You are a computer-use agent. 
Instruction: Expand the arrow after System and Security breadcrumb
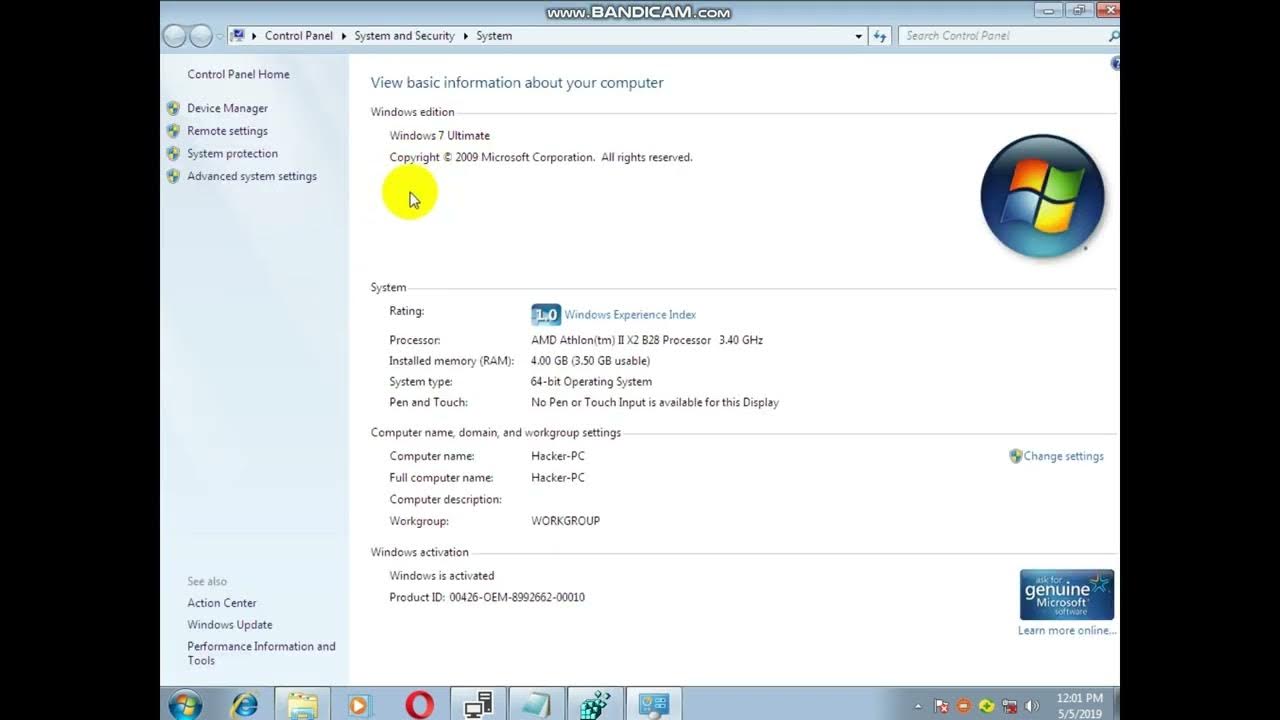click(x=466, y=36)
